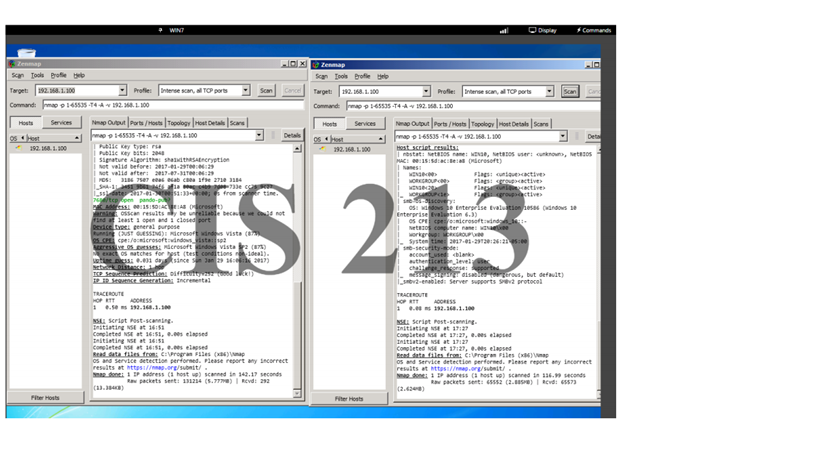Switch to Ports / Hosts tab in left window
Image resolution: width=819 pixels, height=460 pixels.
click(146, 123)
